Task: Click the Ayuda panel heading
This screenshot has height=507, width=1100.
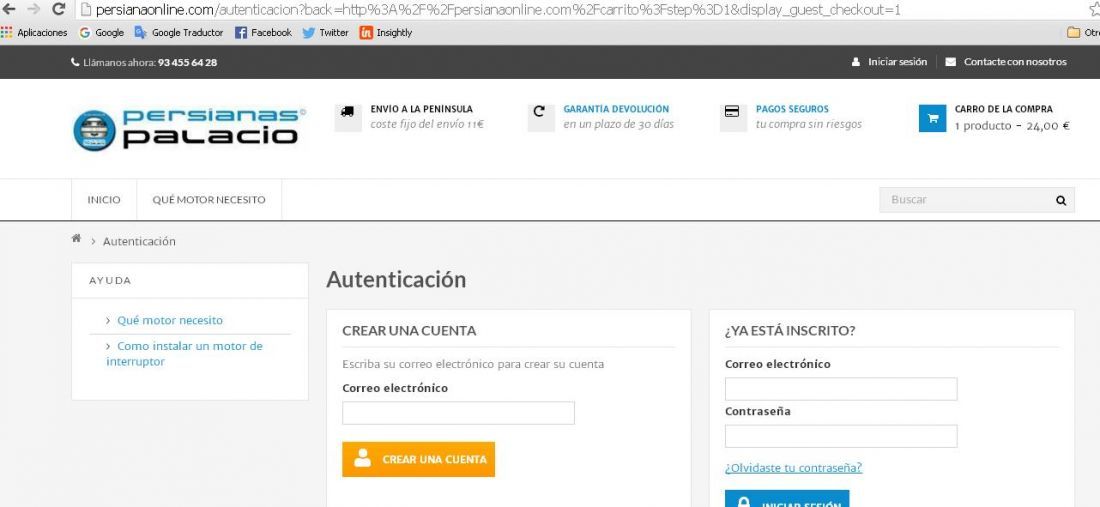Action: (110, 280)
